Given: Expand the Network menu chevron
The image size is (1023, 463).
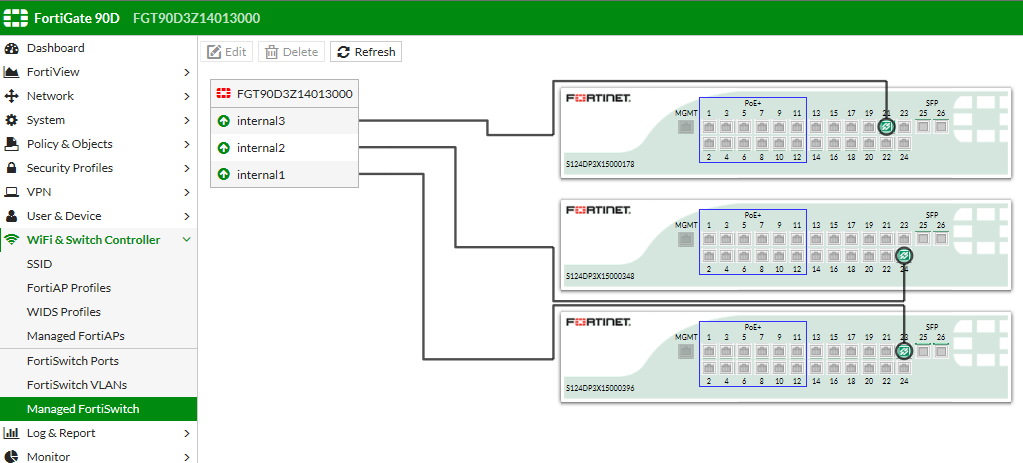Looking at the screenshot, I should [x=187, y=97].
